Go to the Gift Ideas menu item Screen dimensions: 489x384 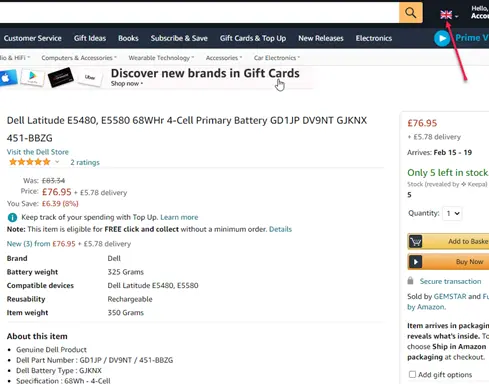tap(90, 38)
